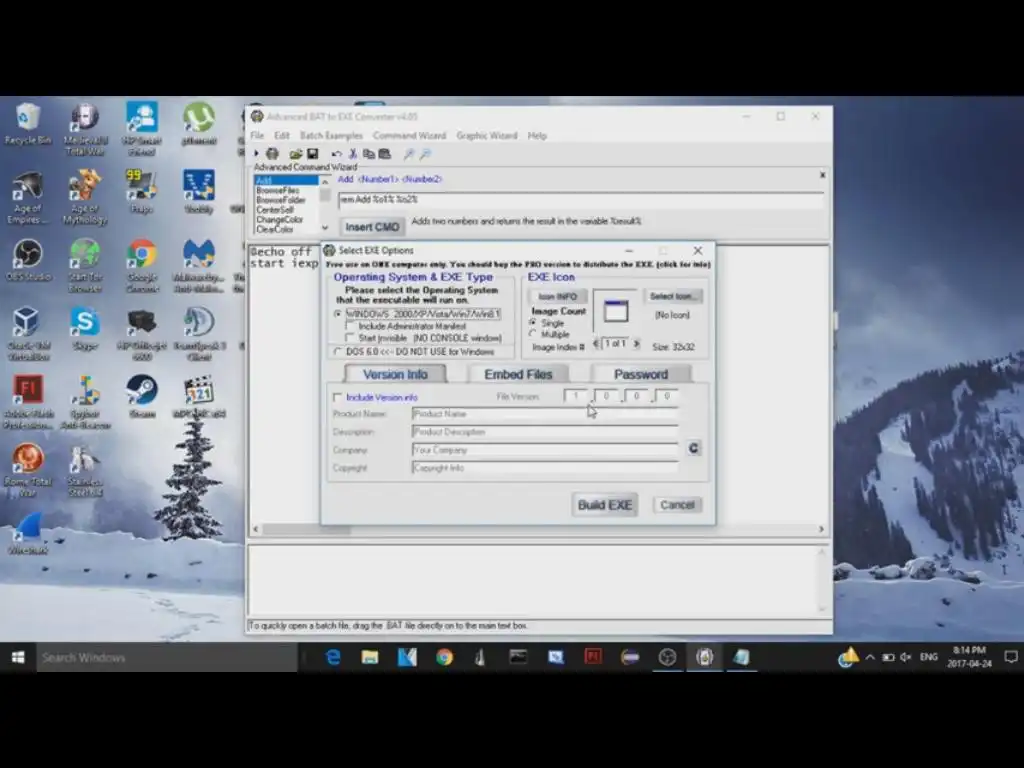Choose Single image count radio button
This screenshot has width=1024, height=768.
coord(533,323)
